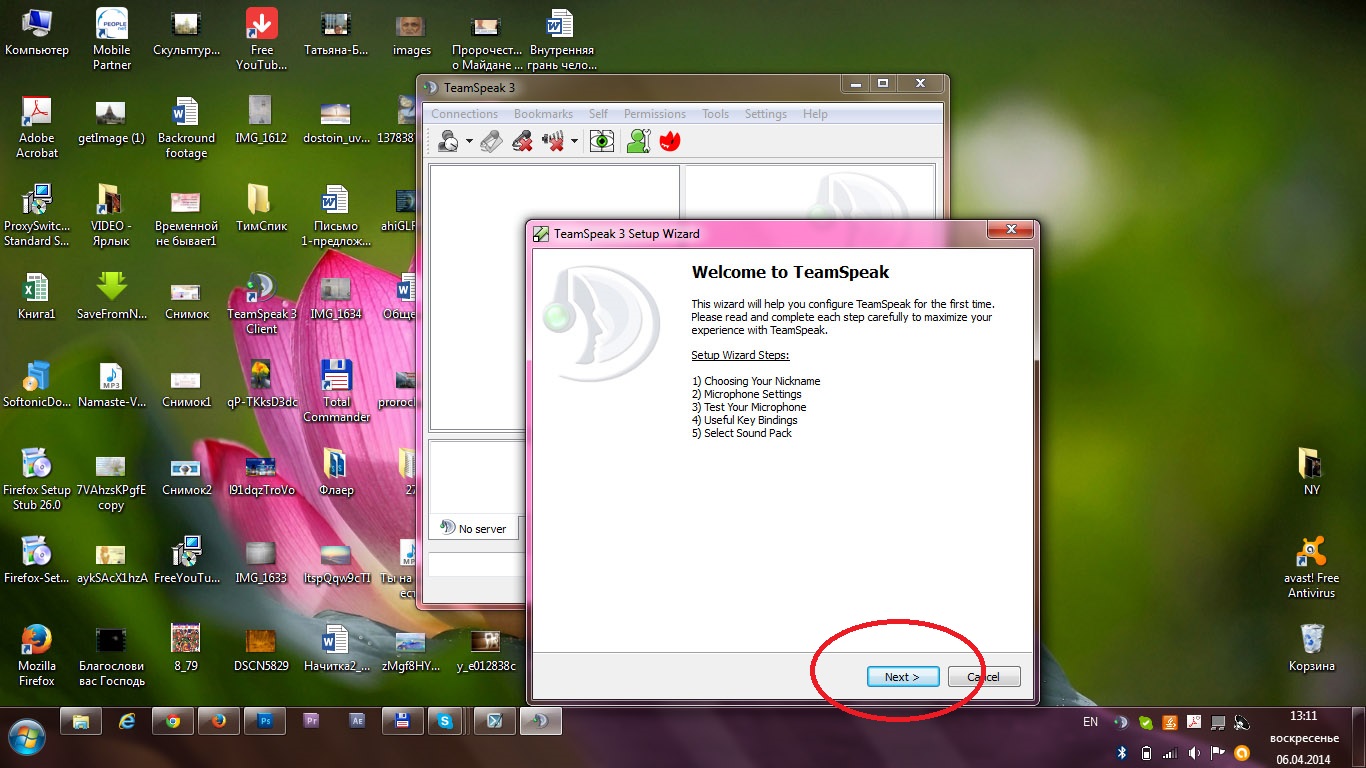Click the set away status toolbar icon

449,141
